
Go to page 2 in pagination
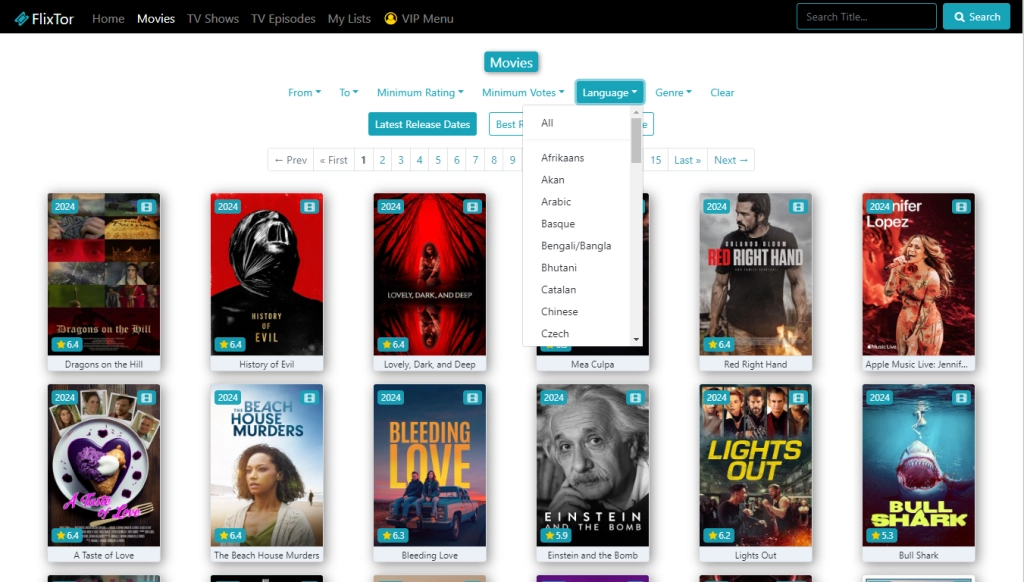click(382, 160)
